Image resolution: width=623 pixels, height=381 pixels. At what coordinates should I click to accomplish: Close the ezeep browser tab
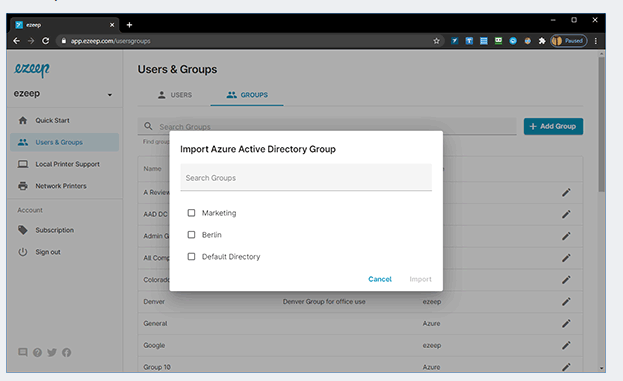(112, 25)
